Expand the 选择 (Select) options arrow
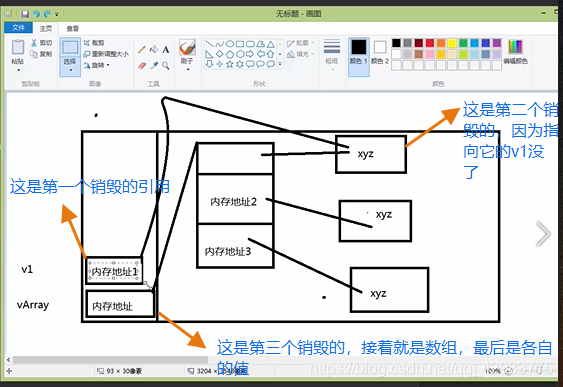563x387 pixels. [x=70, y=70]
